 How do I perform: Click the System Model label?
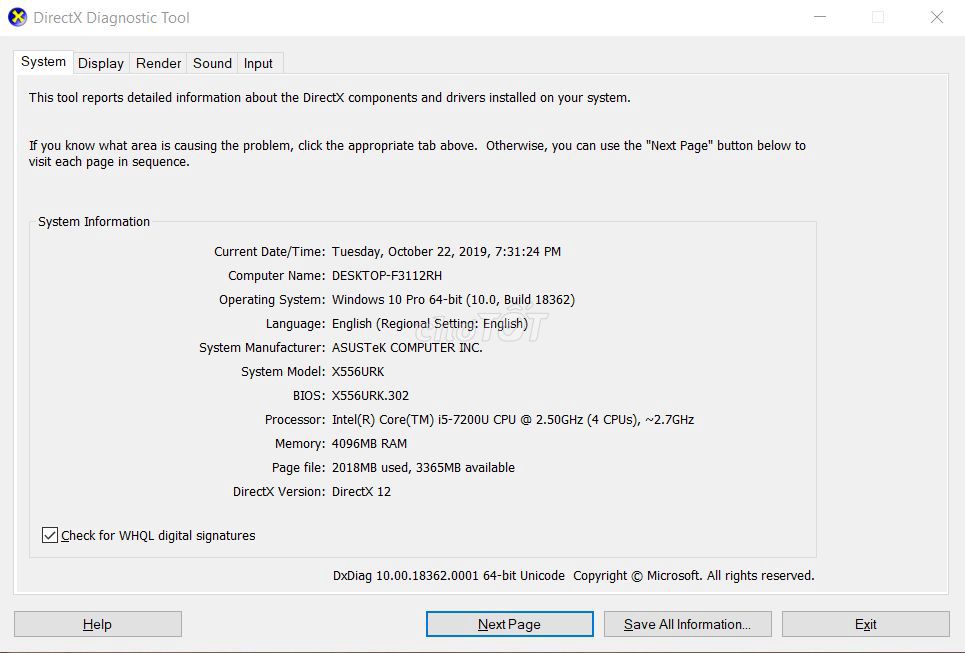pos(283,372)
